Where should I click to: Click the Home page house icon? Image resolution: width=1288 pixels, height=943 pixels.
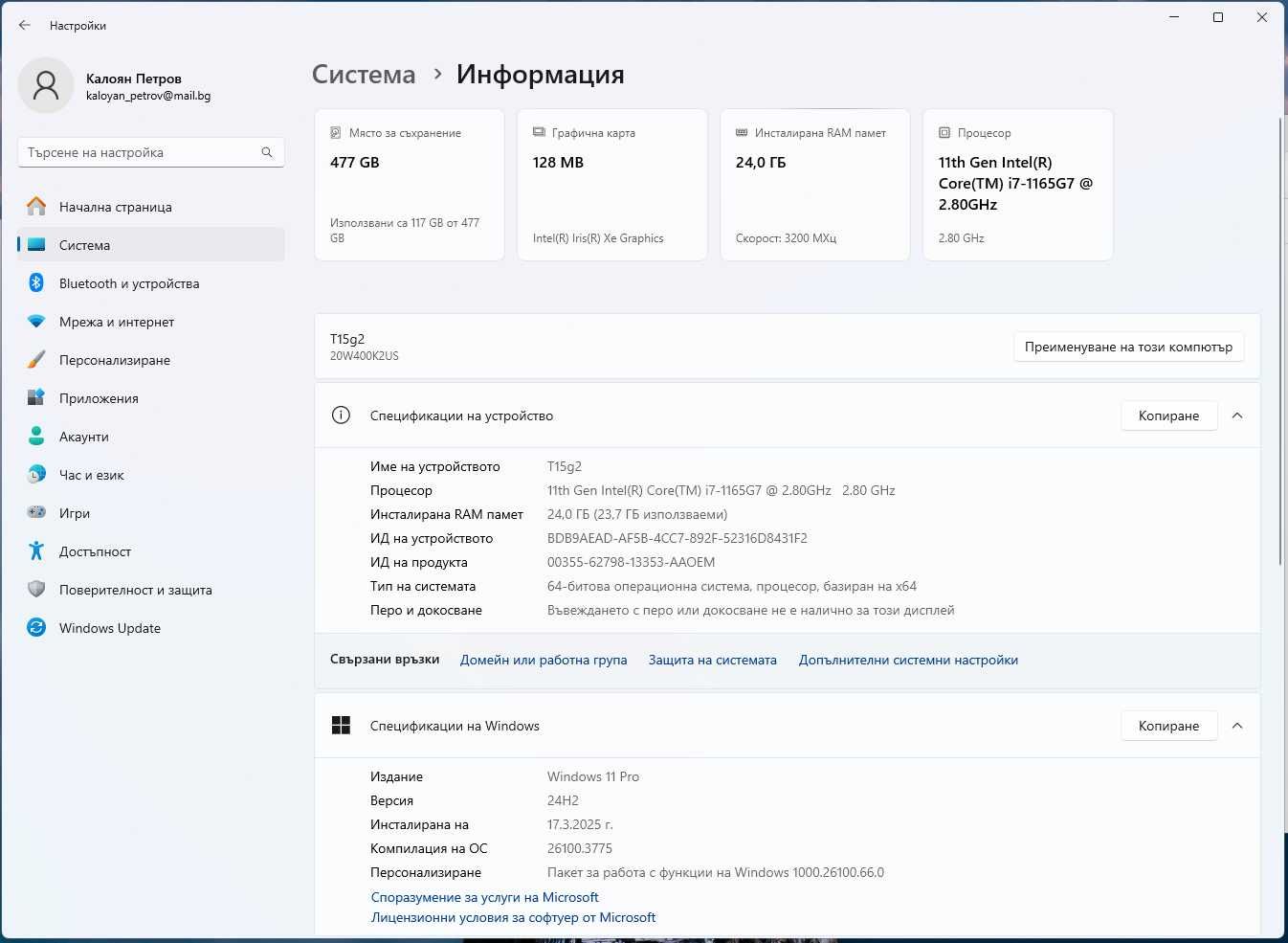(x=36, y=207)
